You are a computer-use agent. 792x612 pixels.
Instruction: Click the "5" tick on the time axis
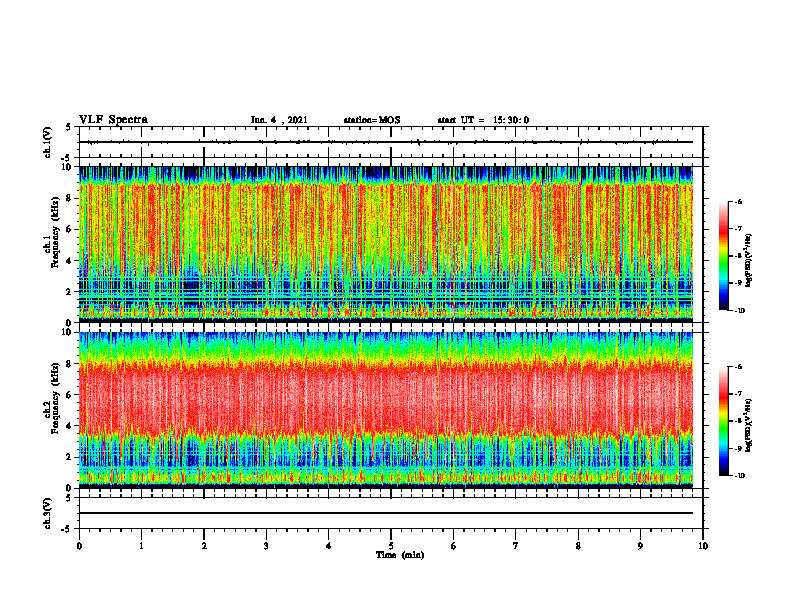point(391,546)
